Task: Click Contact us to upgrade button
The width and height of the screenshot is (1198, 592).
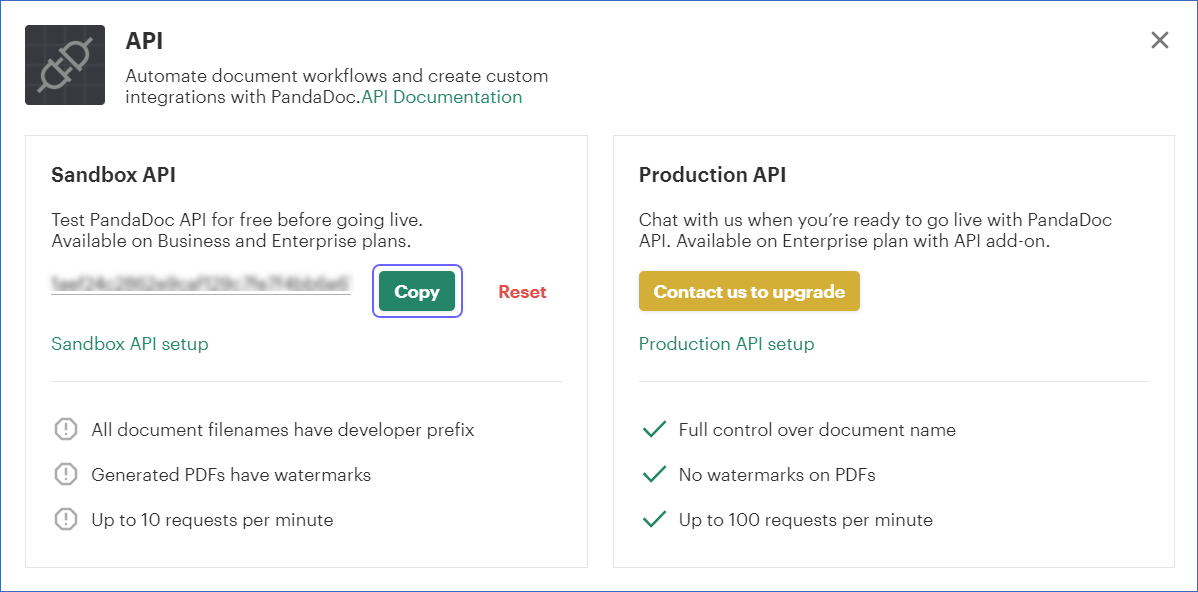Action: coord(750,291)
